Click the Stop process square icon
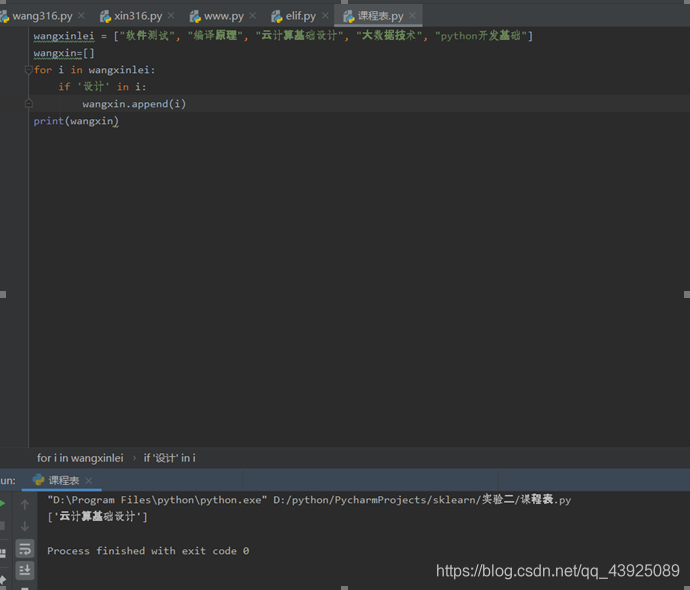This screenshot has width=690, height=590. click(2, 526)
